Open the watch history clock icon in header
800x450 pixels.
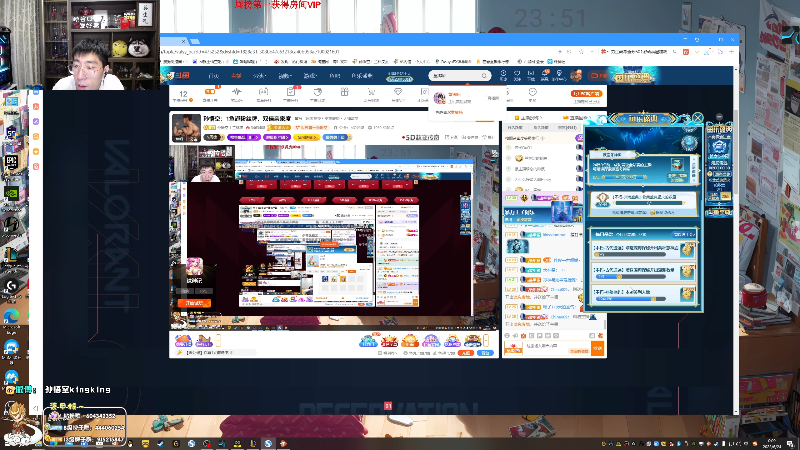503,74
